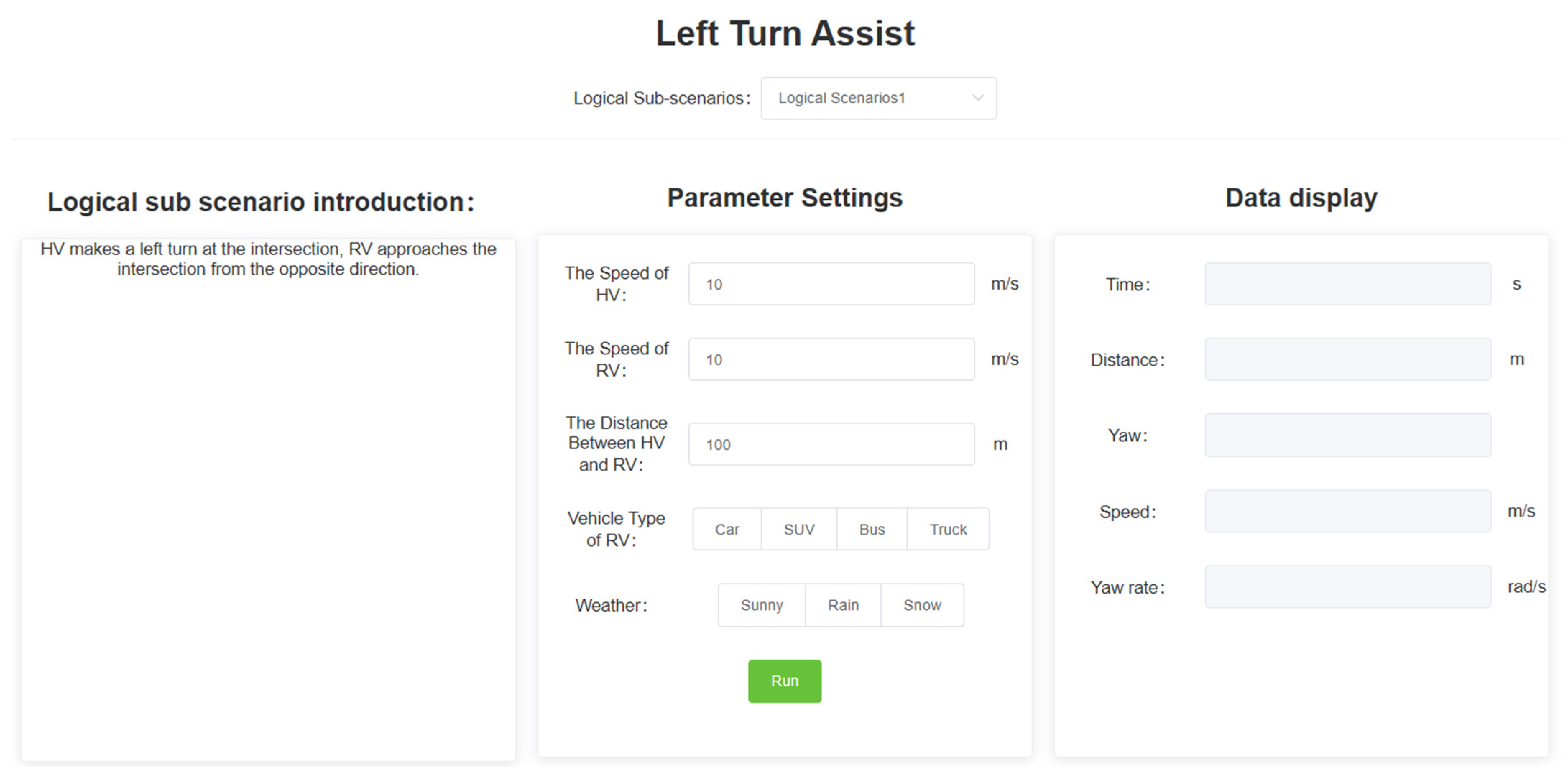
Task: Click the dropdown chevron arrow icon
Action: click(978, 98)
